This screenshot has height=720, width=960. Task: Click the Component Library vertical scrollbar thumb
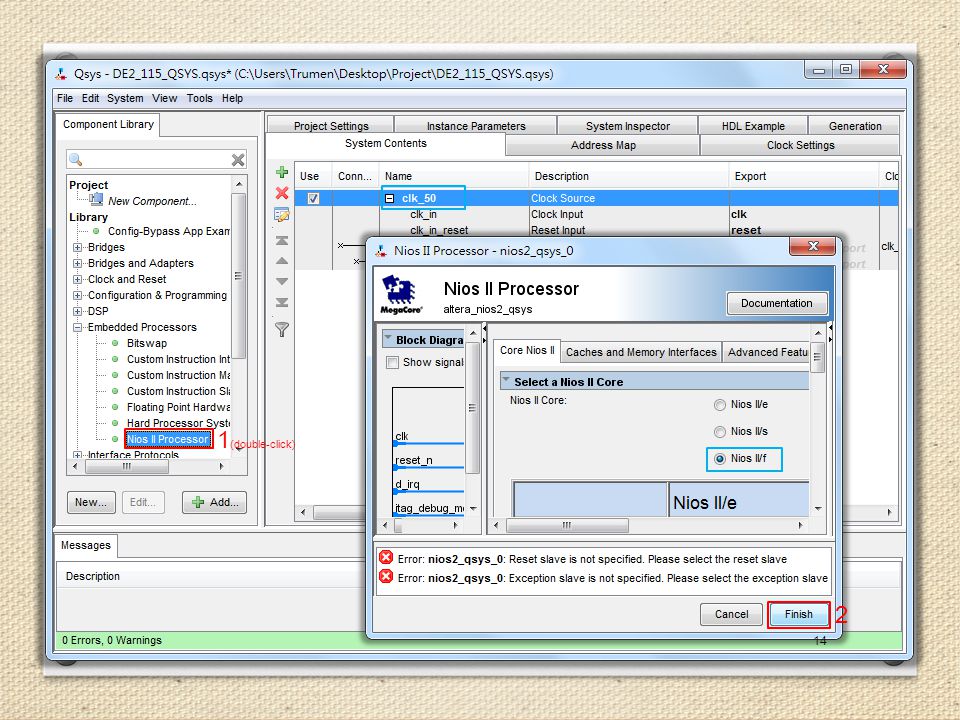click(x=239, y=276)
